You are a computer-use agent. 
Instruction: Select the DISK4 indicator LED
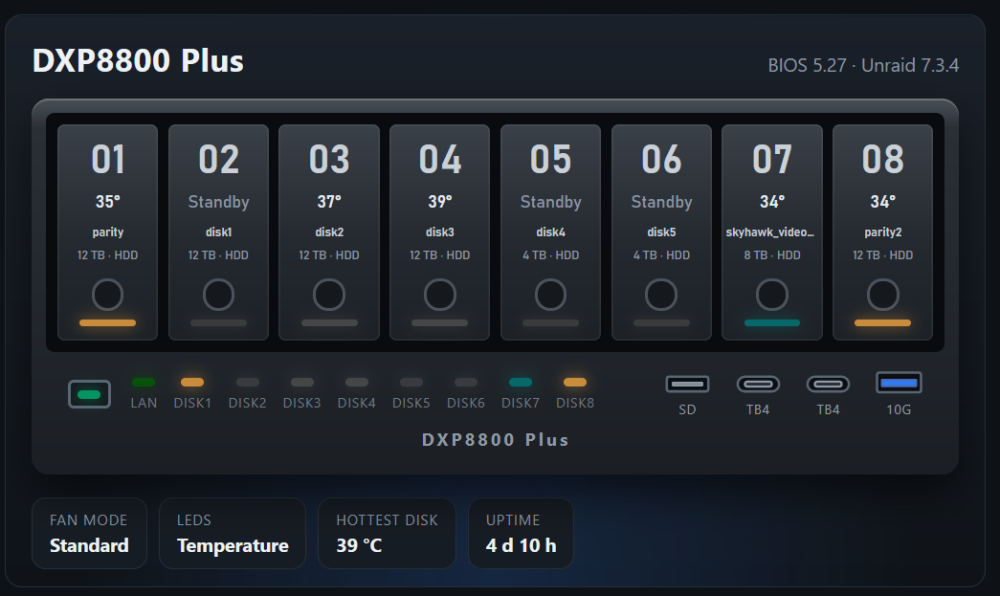(x=357, y=382)
